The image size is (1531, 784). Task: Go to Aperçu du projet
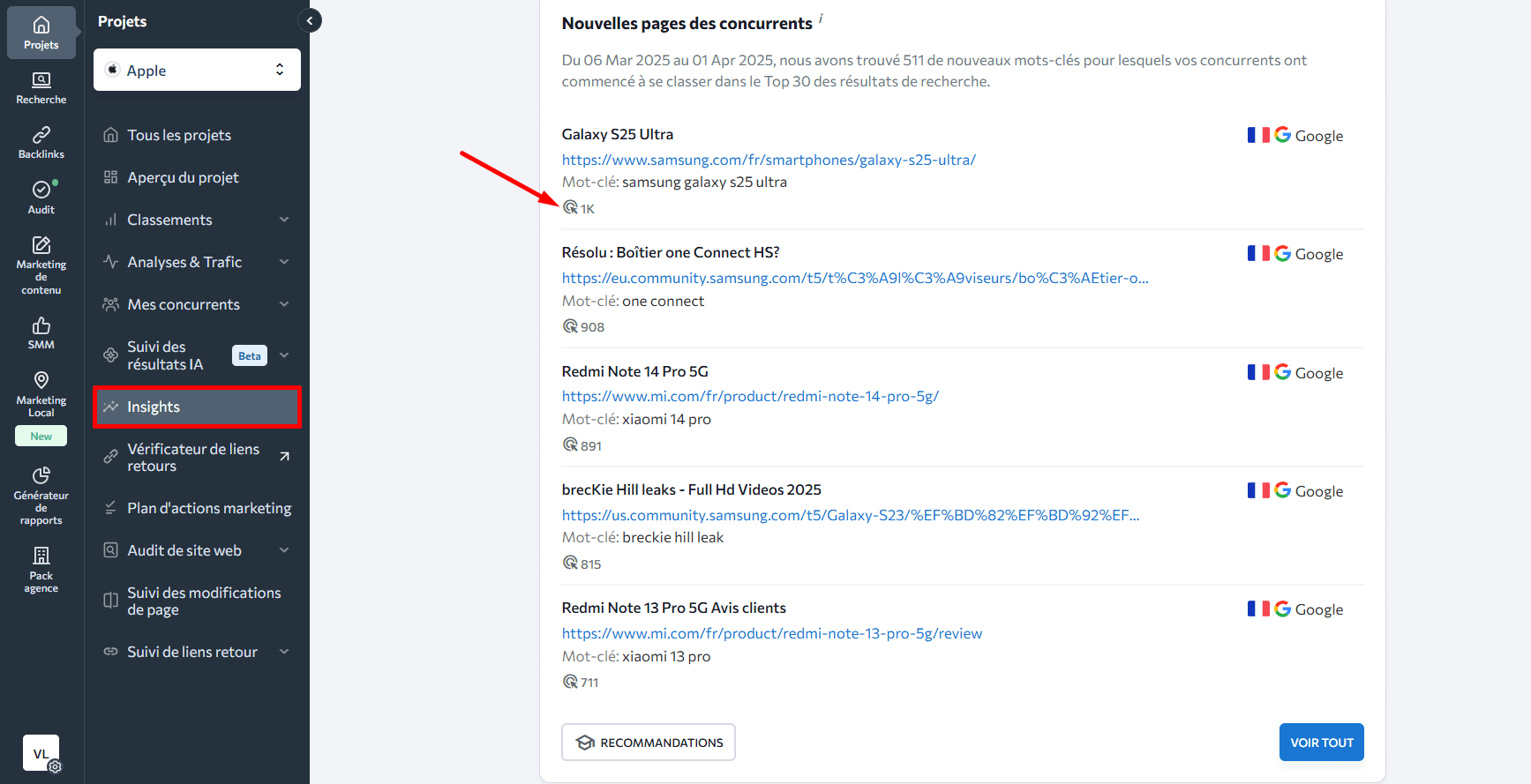[x=183, y=177]
